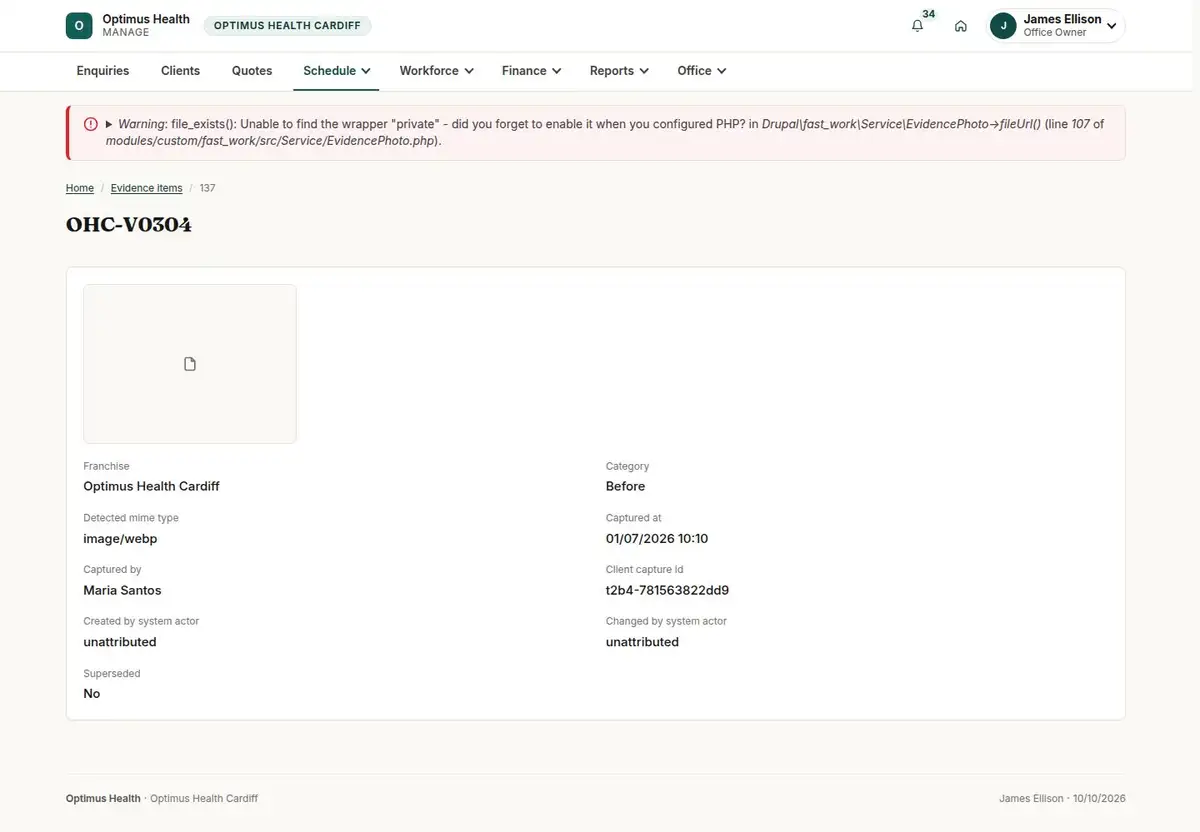Click the warning alert icon
This screenshot has width=1200, height=832.
click(91, 124)
